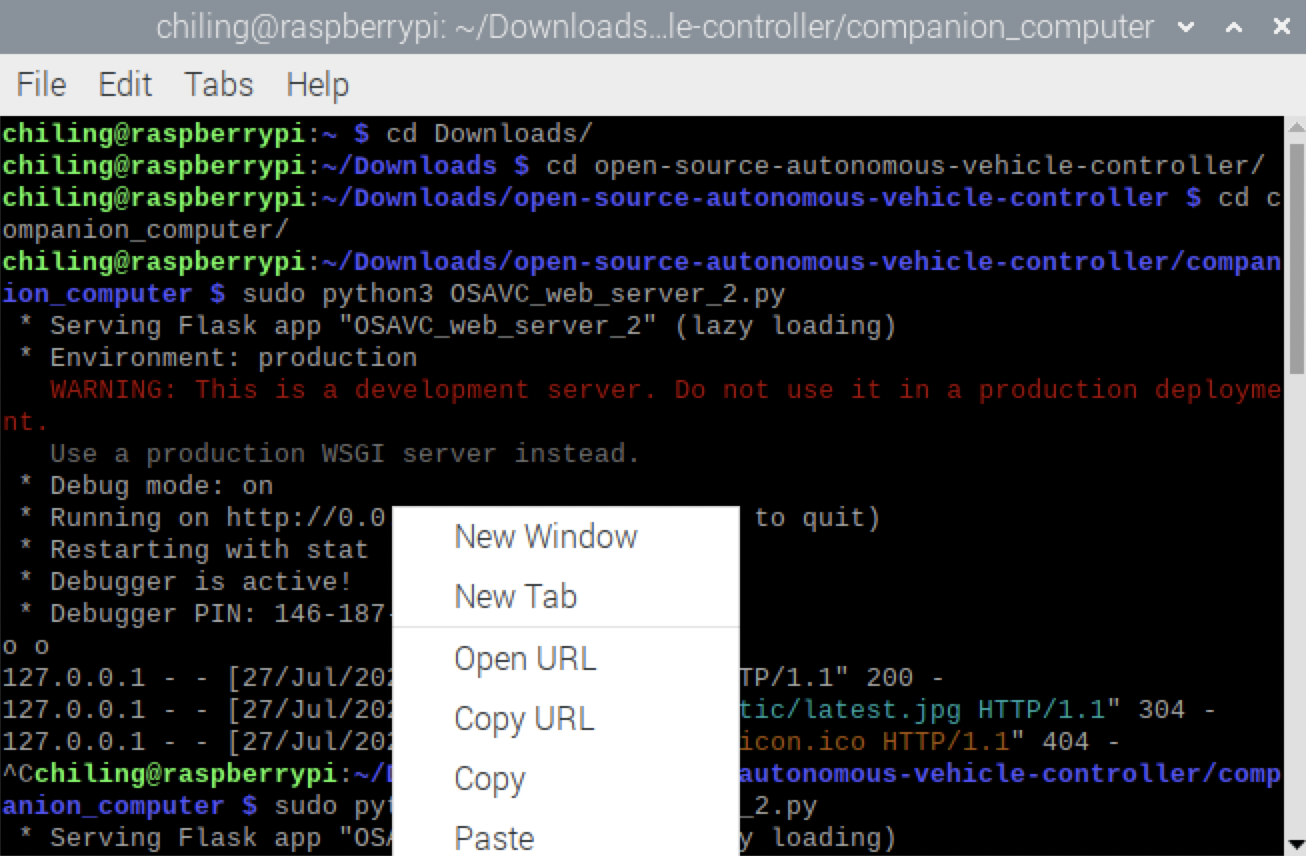Open the Help menu

point(317,85)
